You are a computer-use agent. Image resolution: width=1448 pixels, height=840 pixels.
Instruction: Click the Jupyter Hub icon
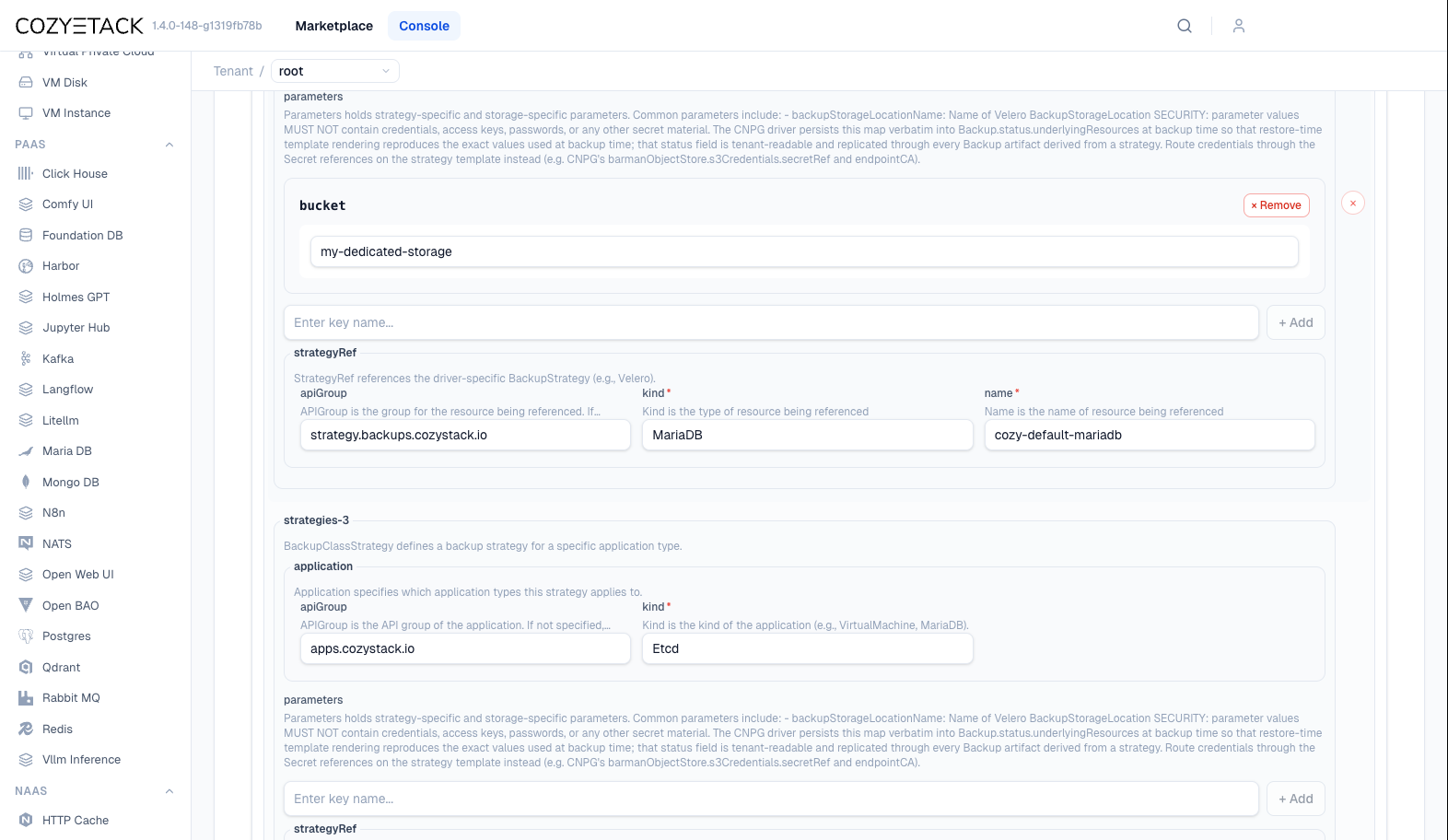[26, 328]
